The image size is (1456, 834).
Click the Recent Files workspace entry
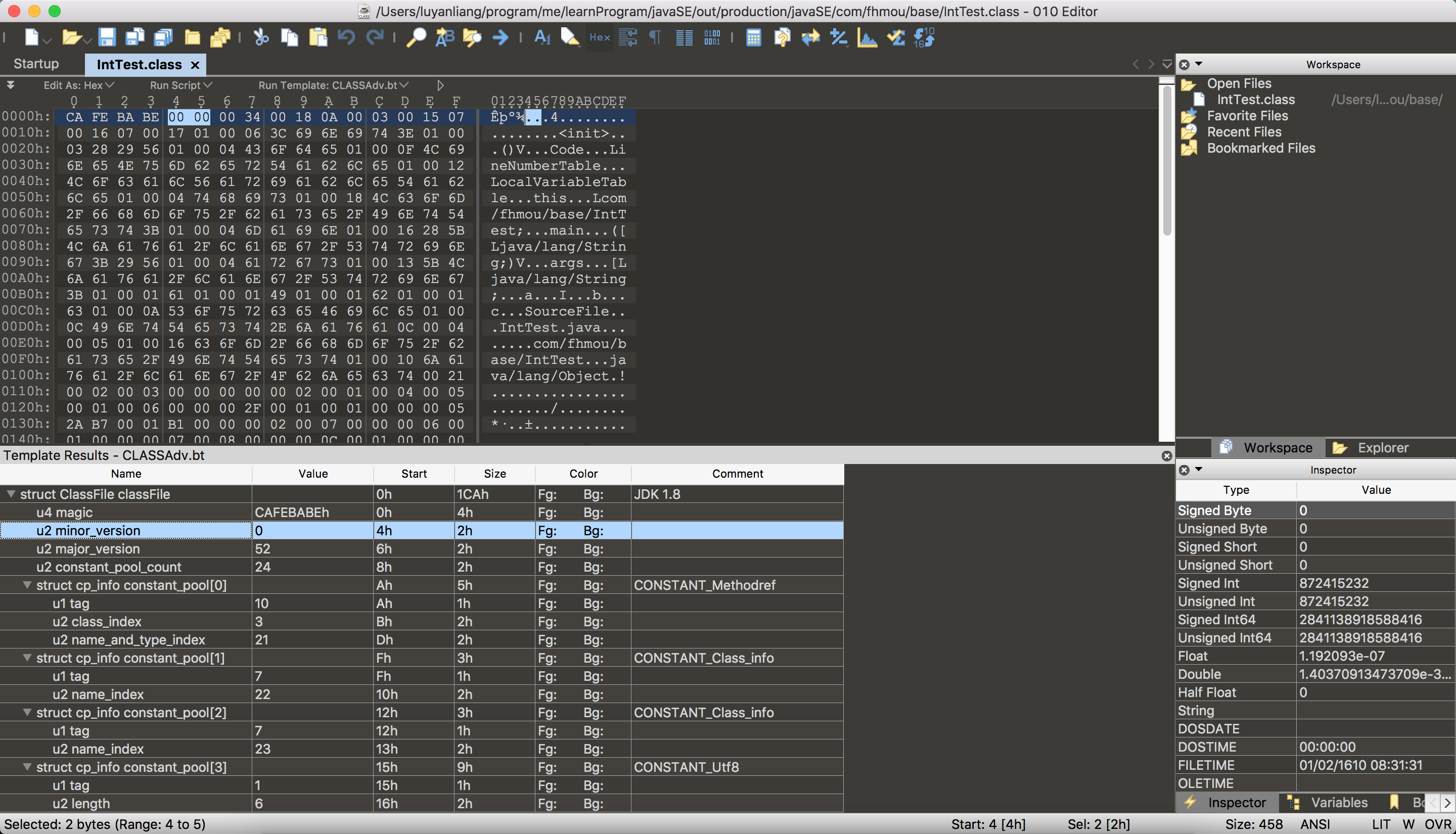point(1244,132)
